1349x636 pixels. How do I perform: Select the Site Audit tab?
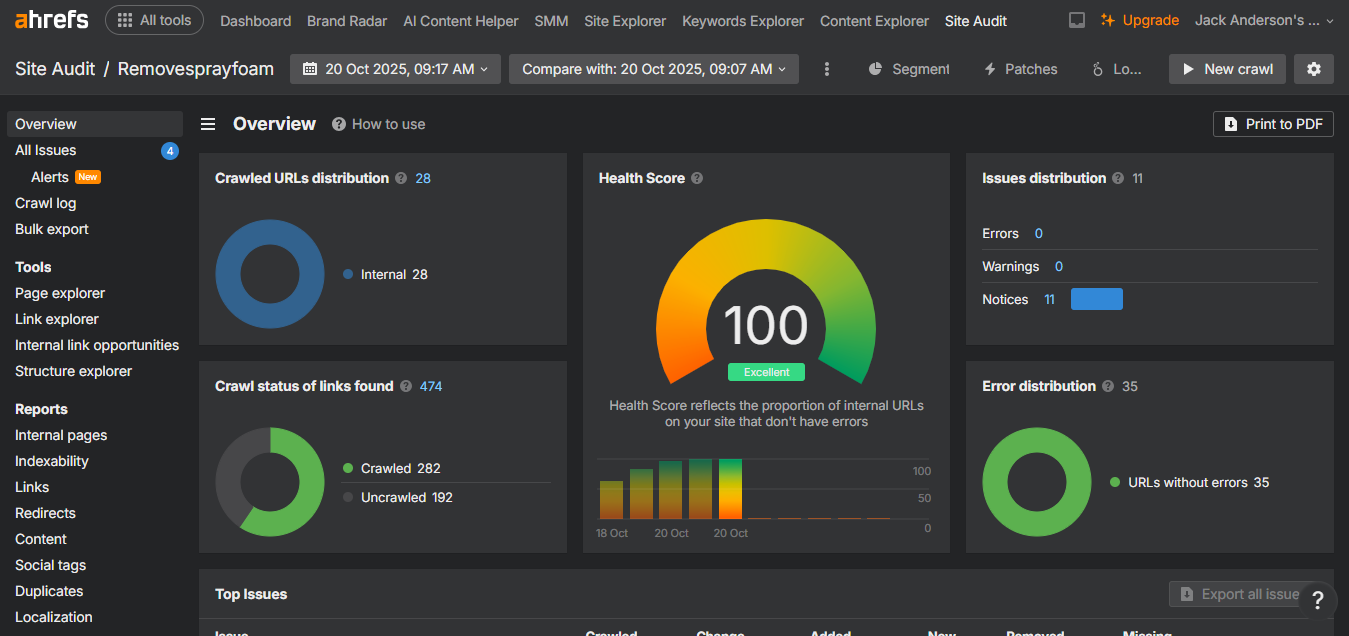(976, 21)
